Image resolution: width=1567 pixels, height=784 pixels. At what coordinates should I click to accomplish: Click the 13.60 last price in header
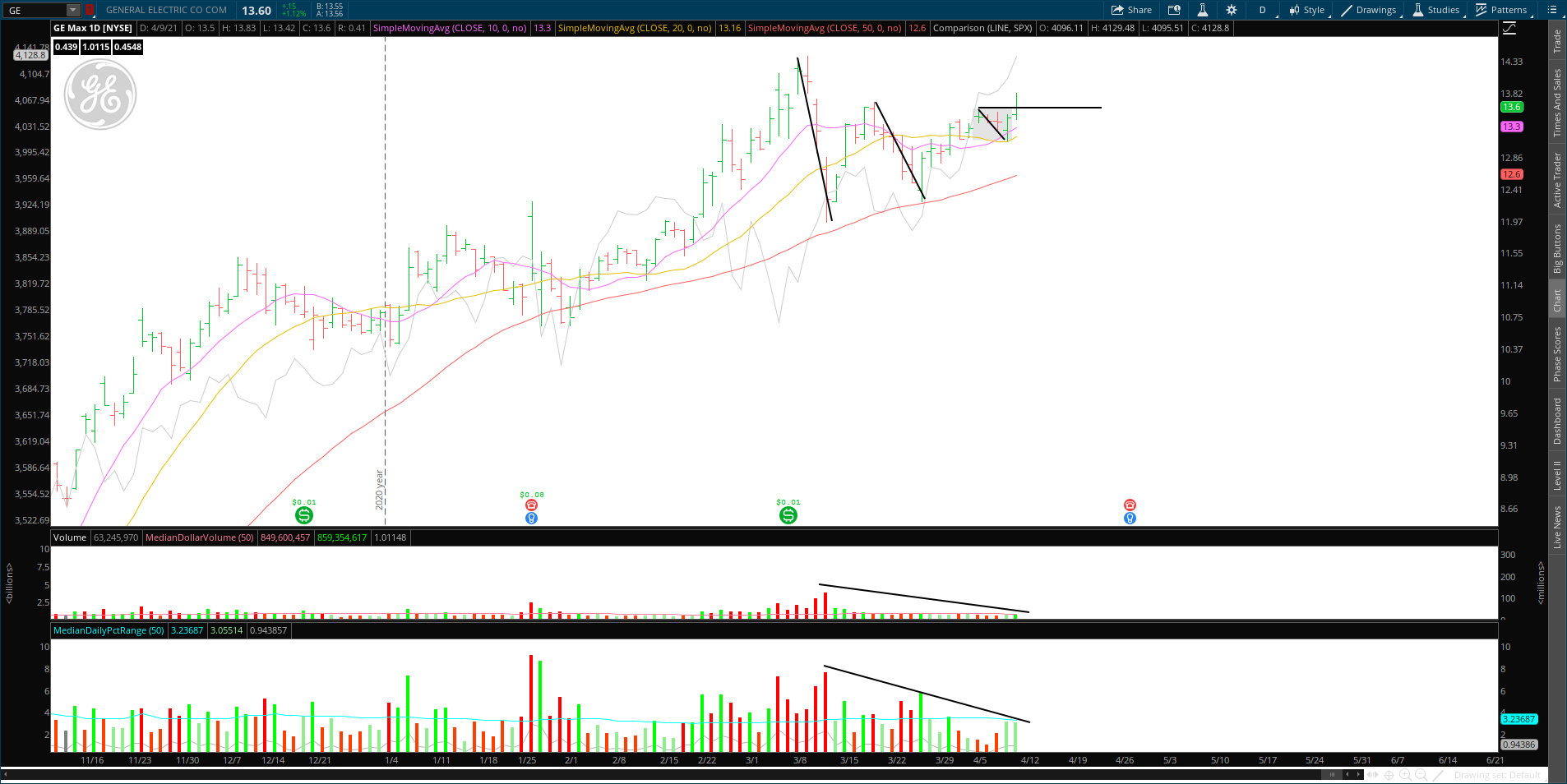coord(257,11)
